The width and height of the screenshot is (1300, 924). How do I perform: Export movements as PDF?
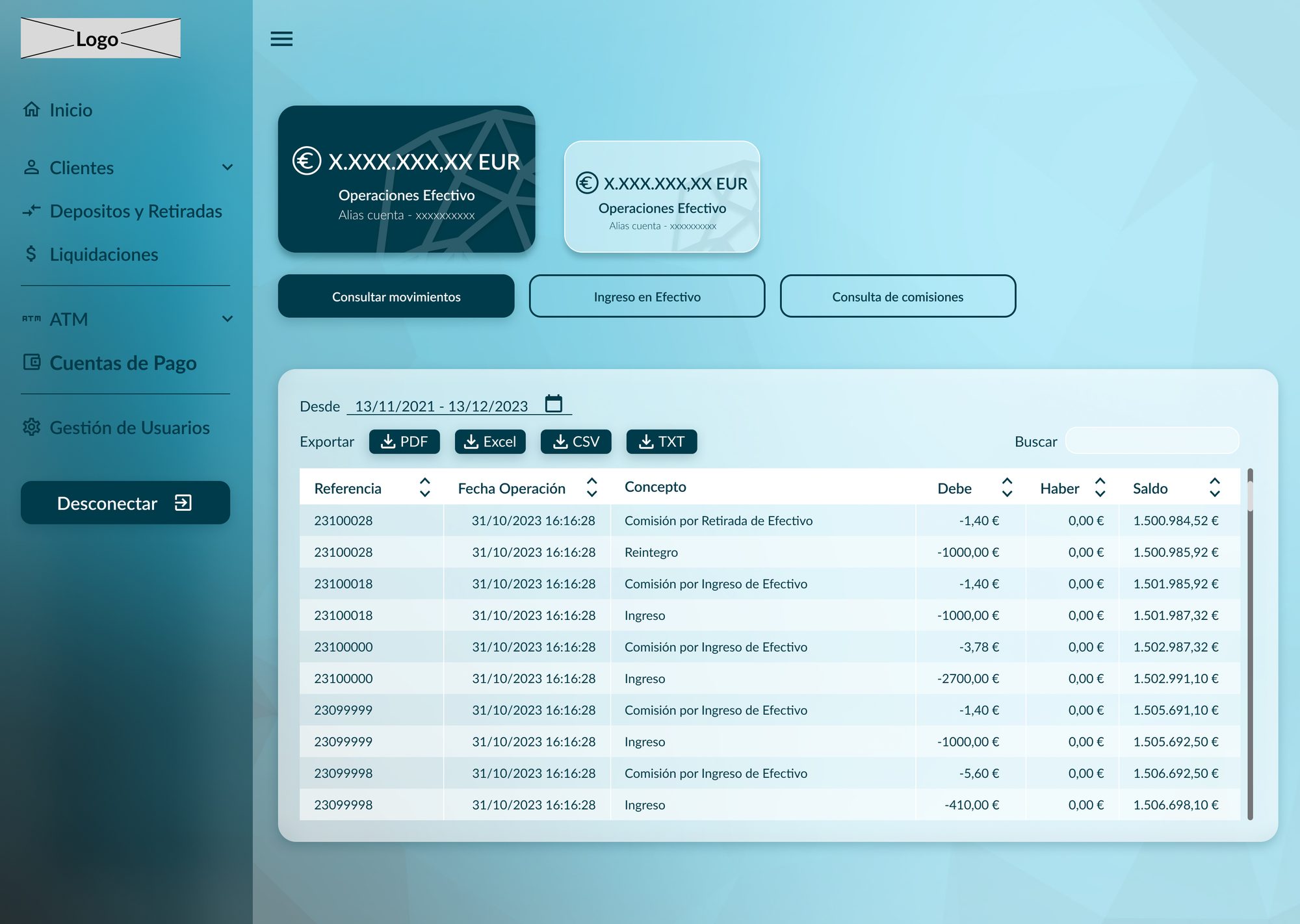404,442
